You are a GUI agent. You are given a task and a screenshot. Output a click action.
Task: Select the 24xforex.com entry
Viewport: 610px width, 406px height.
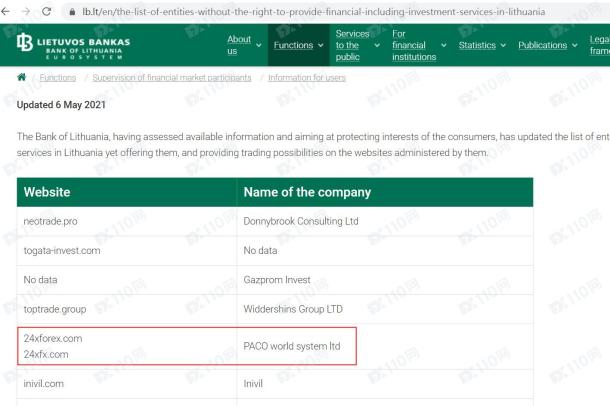pyautogui.click(x=53, y=338)
